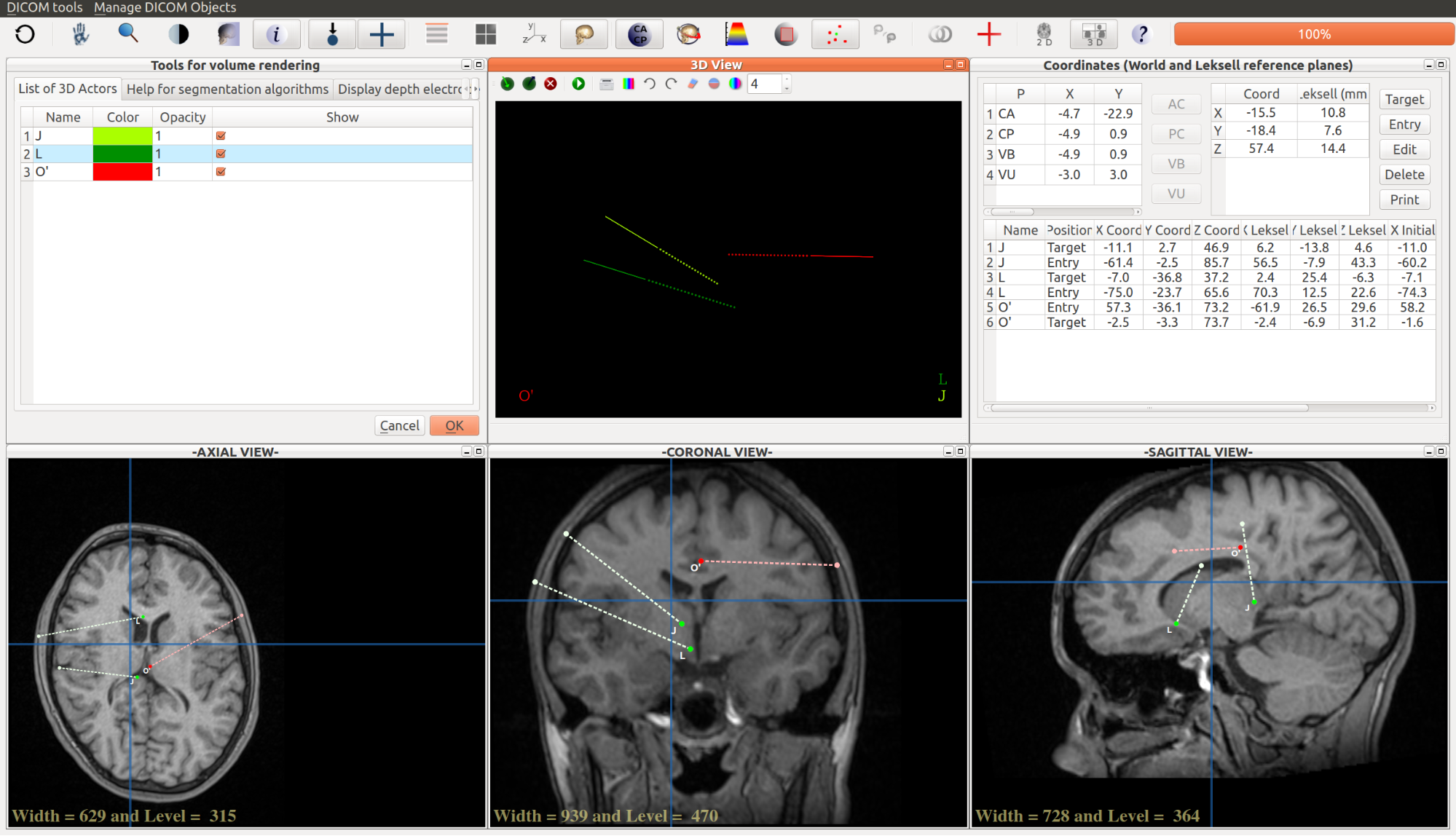Image resolution: width=1456 pixels, height=836 pixels.
Task: Switch to the 2D brain view icon
Action: coord(1044,34)
